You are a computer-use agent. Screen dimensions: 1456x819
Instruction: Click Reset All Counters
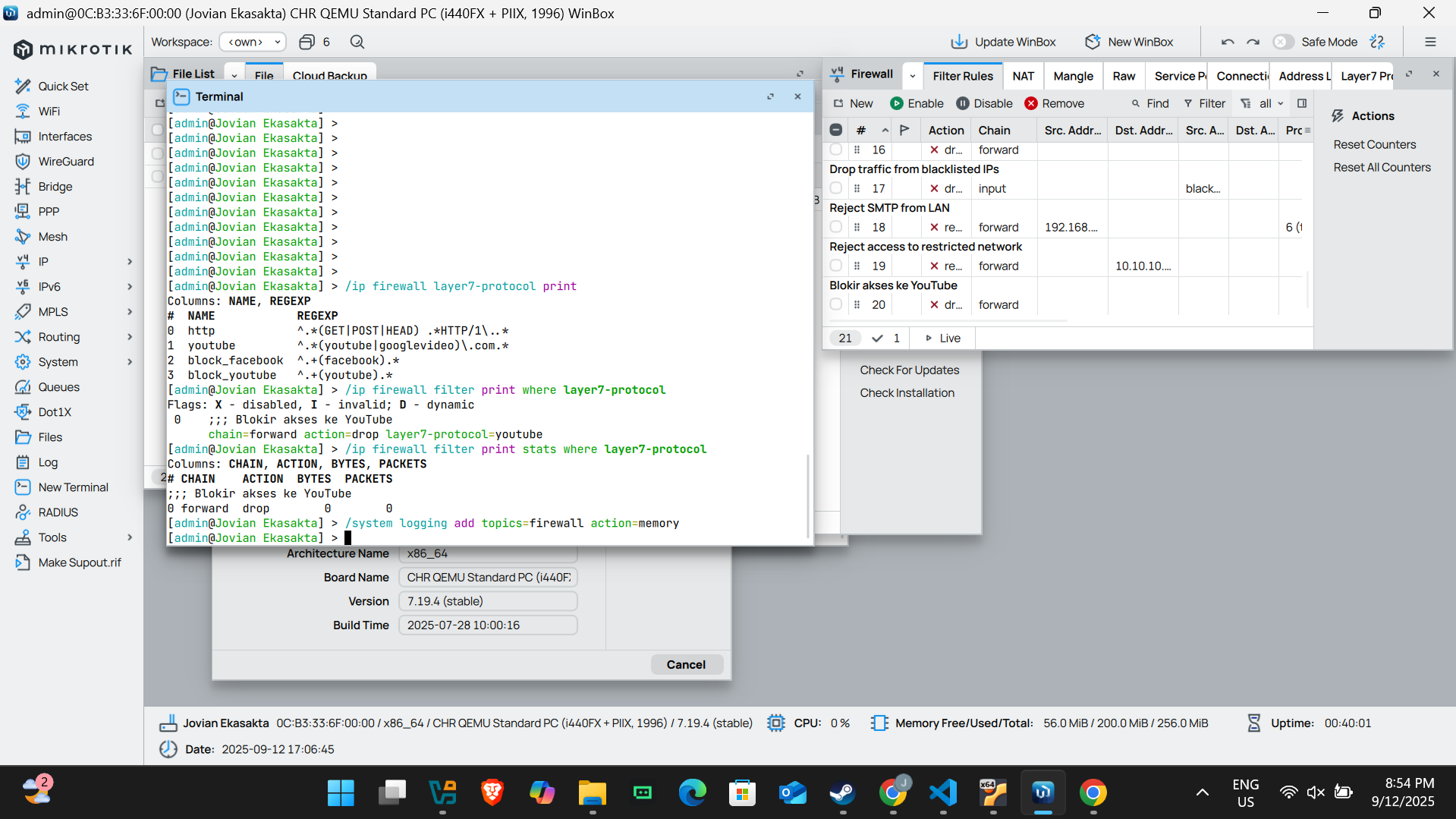1382,167
